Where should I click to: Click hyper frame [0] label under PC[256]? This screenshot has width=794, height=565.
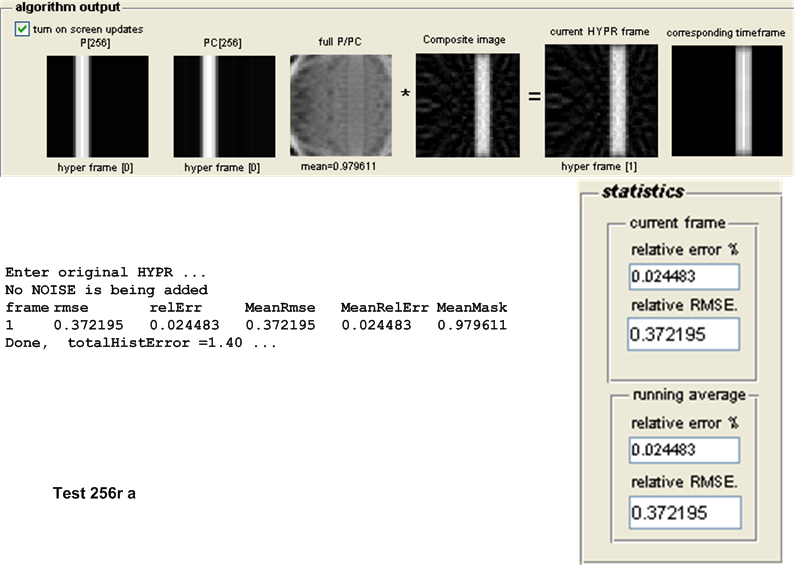pos(224,167)
